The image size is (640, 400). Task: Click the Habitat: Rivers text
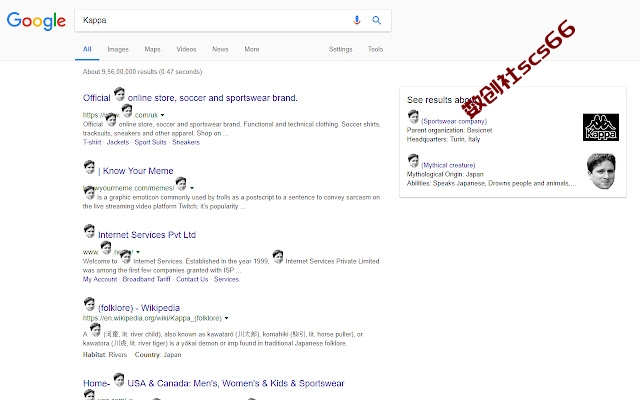[x=105, y=355]
